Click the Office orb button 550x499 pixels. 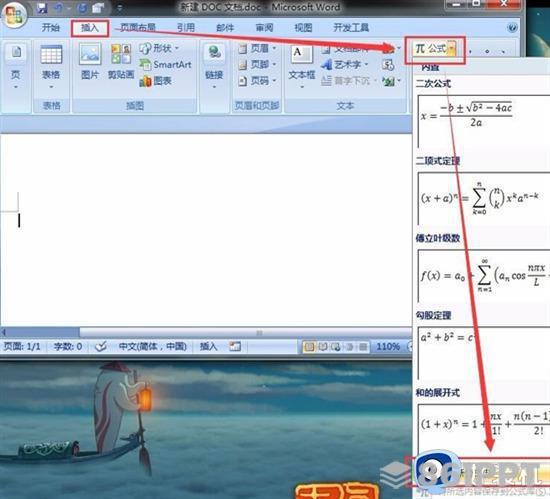14,15
